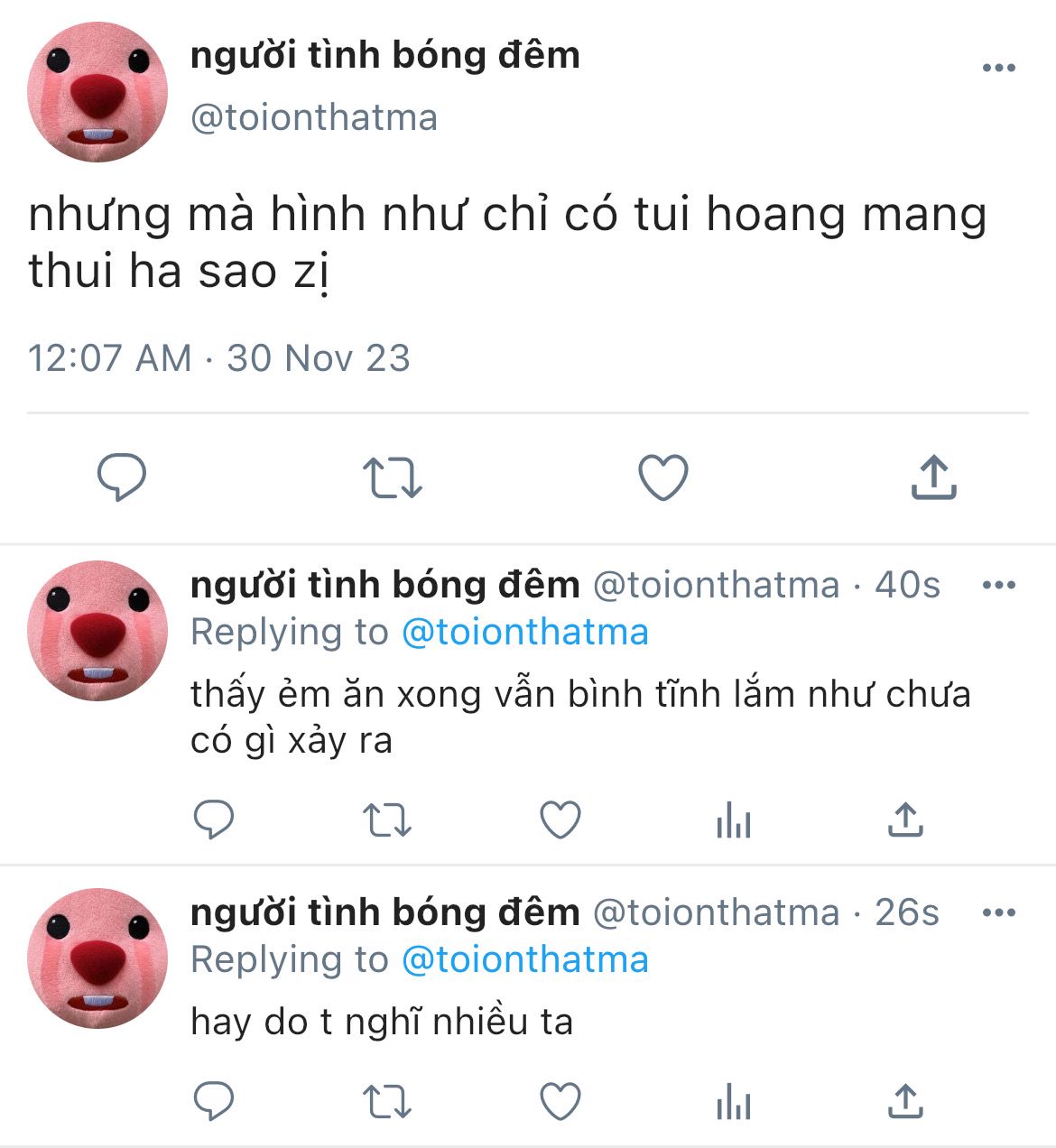Like the 26s-old reply

click(x=560, y=1101)
